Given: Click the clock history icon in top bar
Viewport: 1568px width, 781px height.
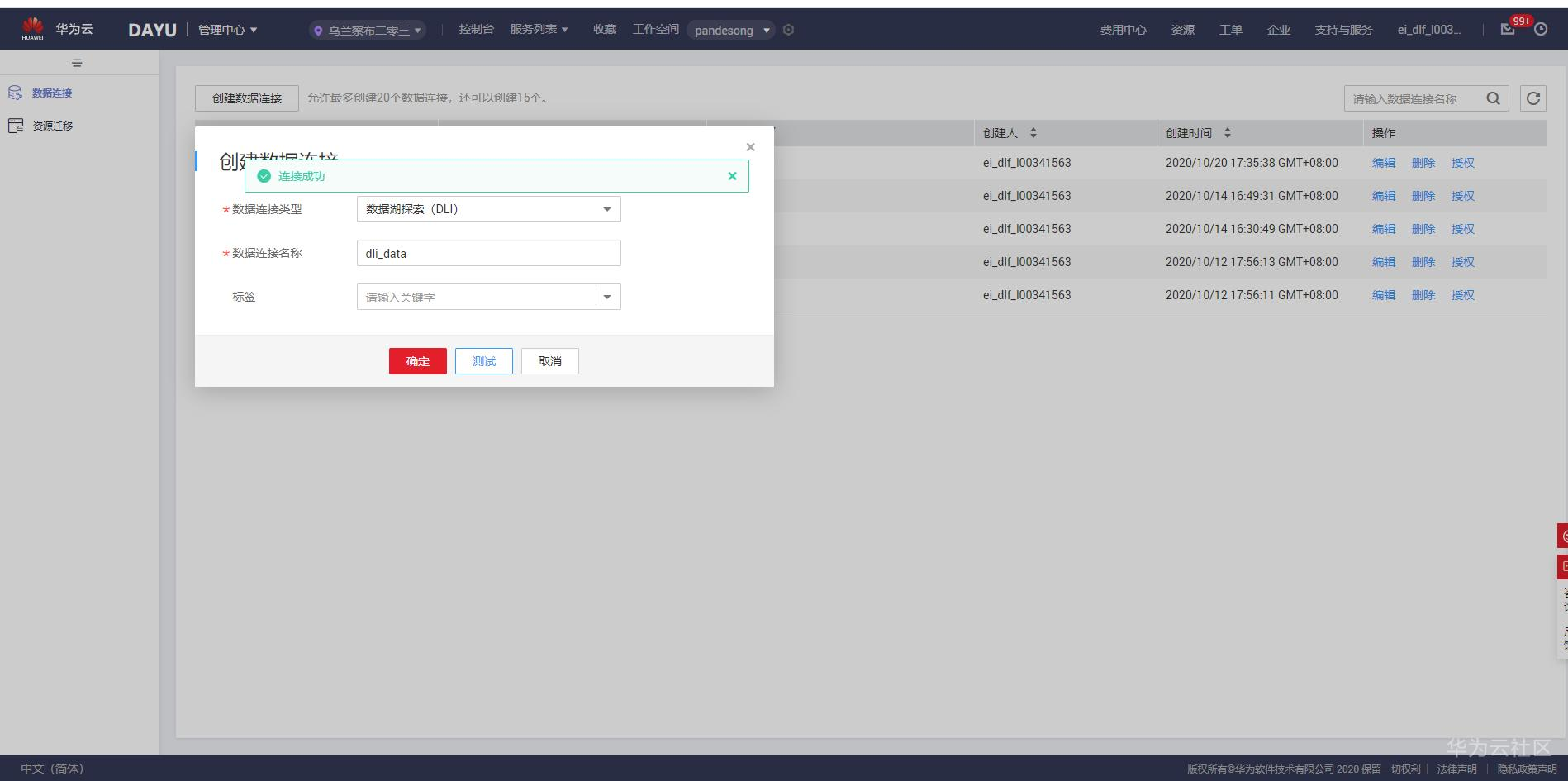Looking at the screenshot, I should (1541, 29).
